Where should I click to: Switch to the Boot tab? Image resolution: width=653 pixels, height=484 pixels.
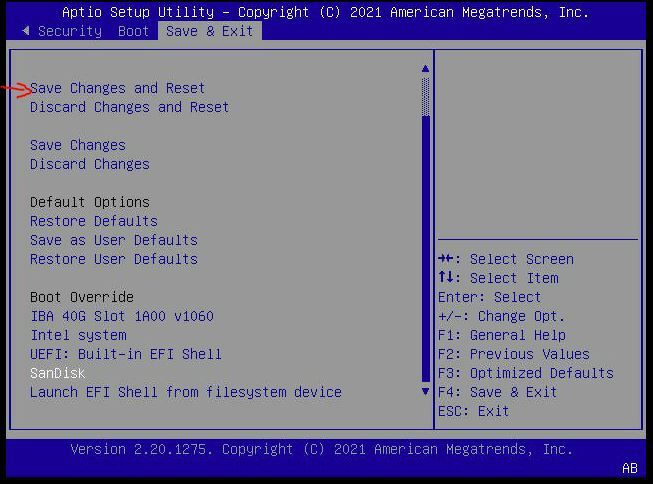(133, 31)
